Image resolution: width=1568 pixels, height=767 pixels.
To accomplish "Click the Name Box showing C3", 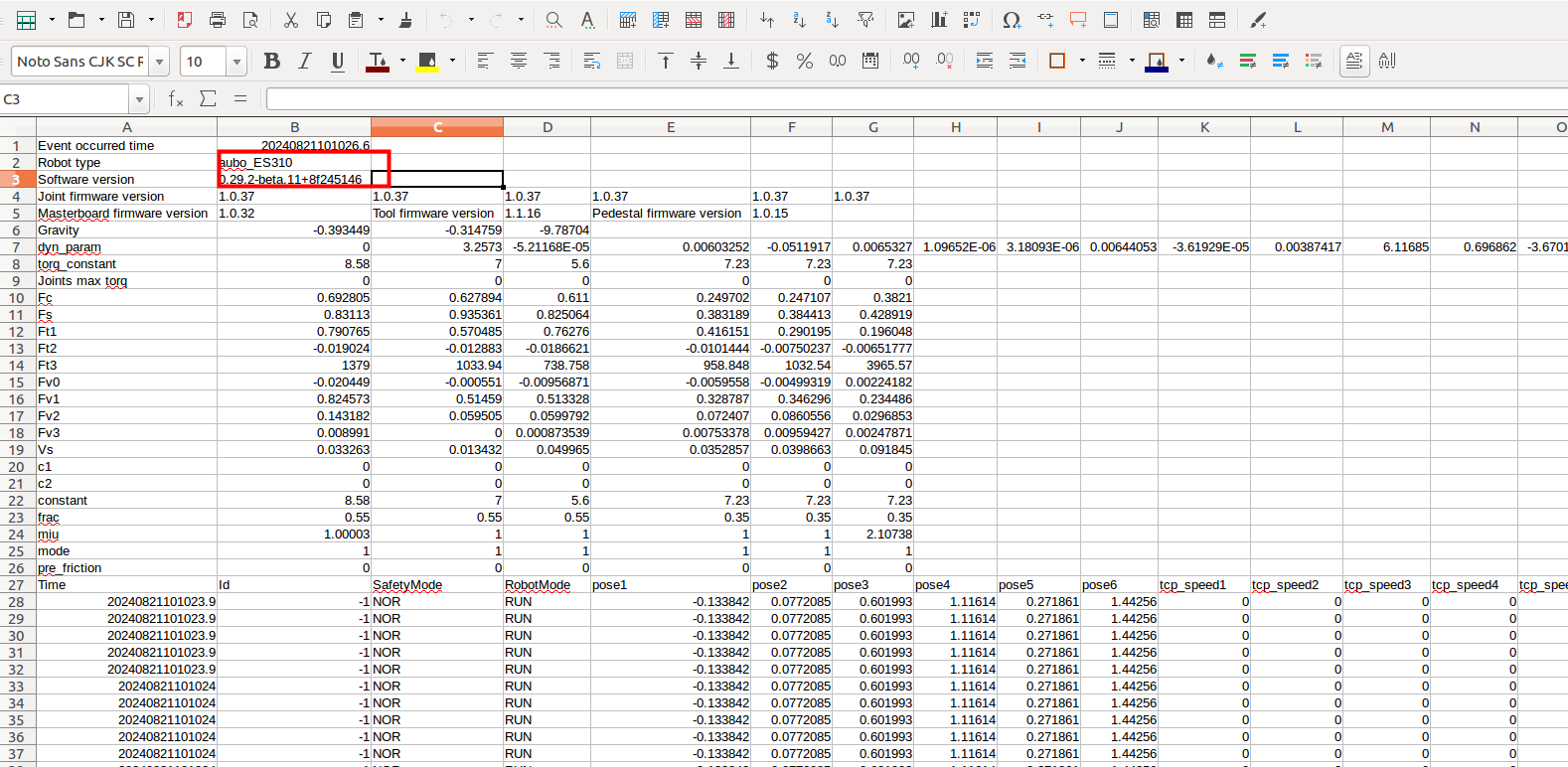I will click(x=66, y=98).
